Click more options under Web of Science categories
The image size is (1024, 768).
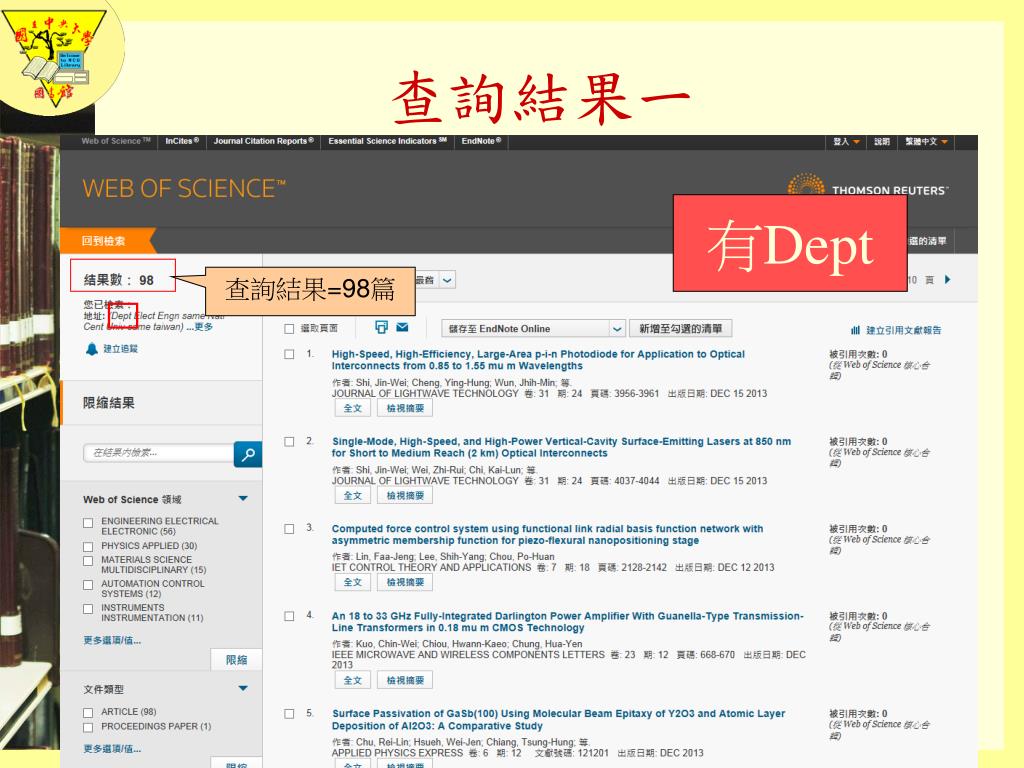(x=112, y=641)
